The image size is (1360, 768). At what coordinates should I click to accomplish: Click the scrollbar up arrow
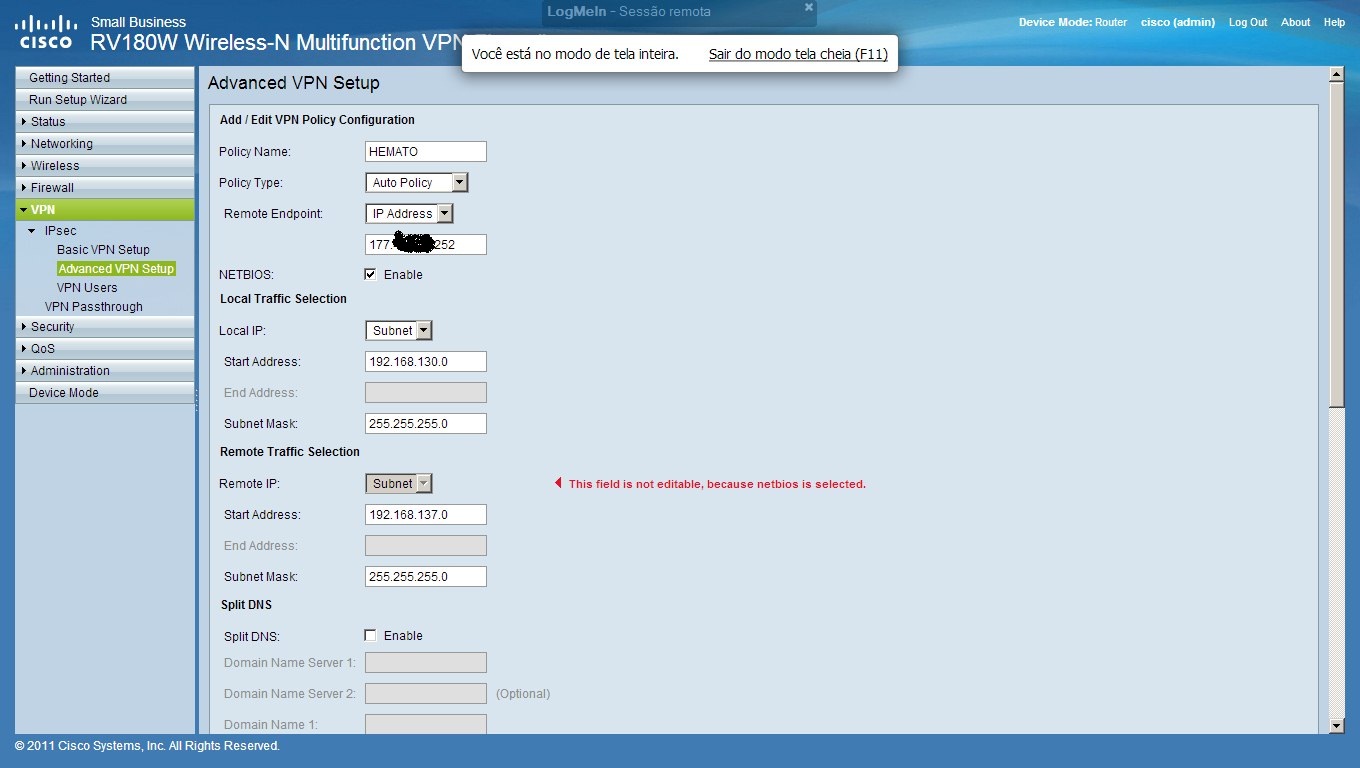[x=1336, y=75]
